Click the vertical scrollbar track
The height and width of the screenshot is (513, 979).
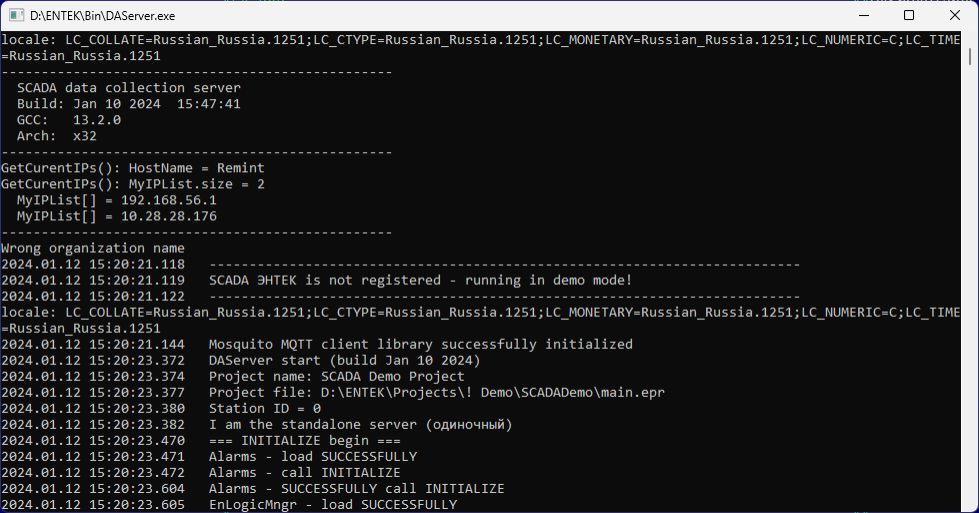[969, 300]
